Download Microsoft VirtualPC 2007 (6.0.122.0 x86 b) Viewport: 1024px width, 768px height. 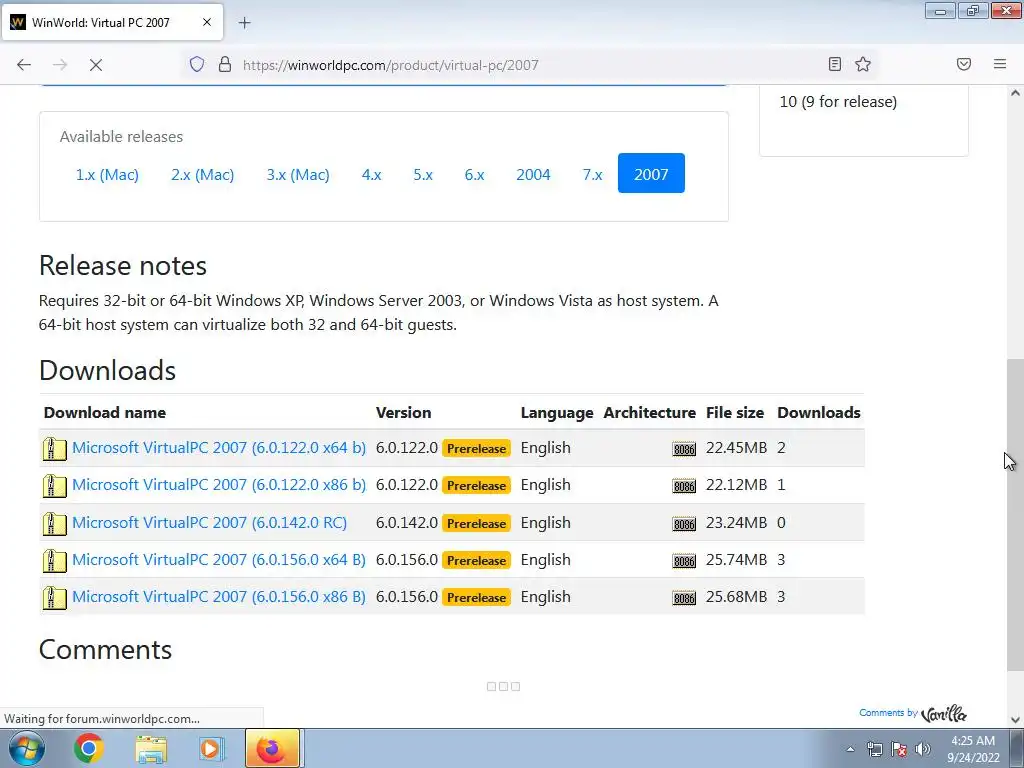[219, 485]
